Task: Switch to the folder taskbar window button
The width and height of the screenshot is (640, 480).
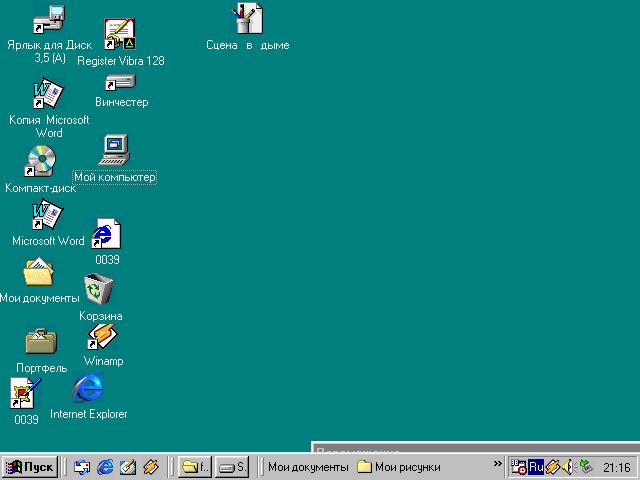Action: (195, 467)
